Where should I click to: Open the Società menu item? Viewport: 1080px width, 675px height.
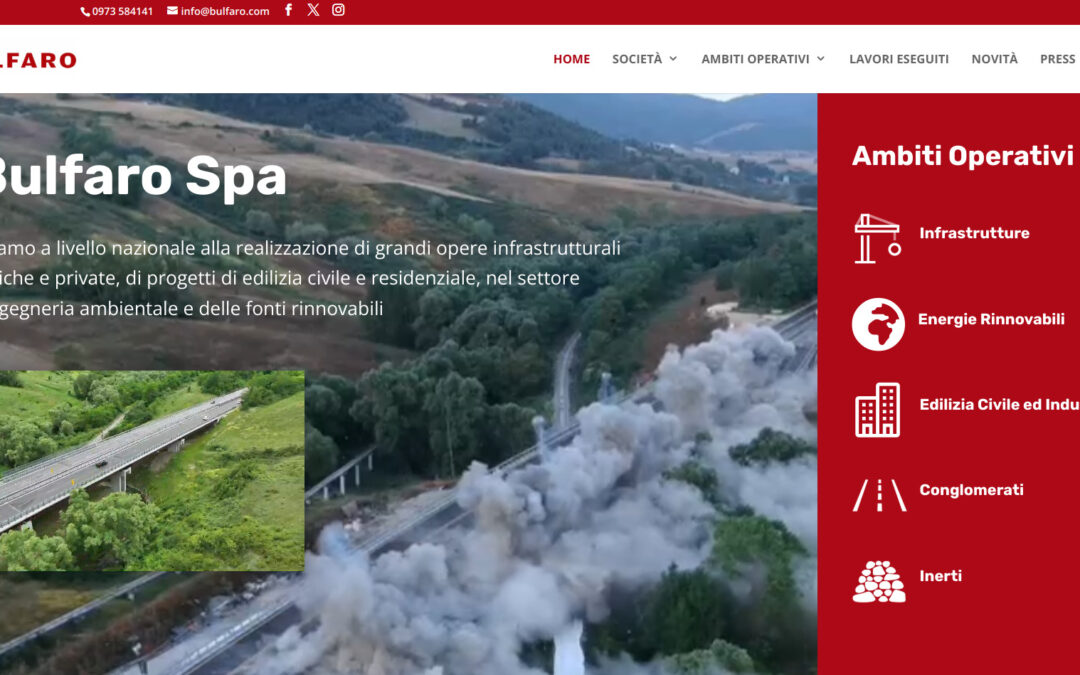point(637,59)
